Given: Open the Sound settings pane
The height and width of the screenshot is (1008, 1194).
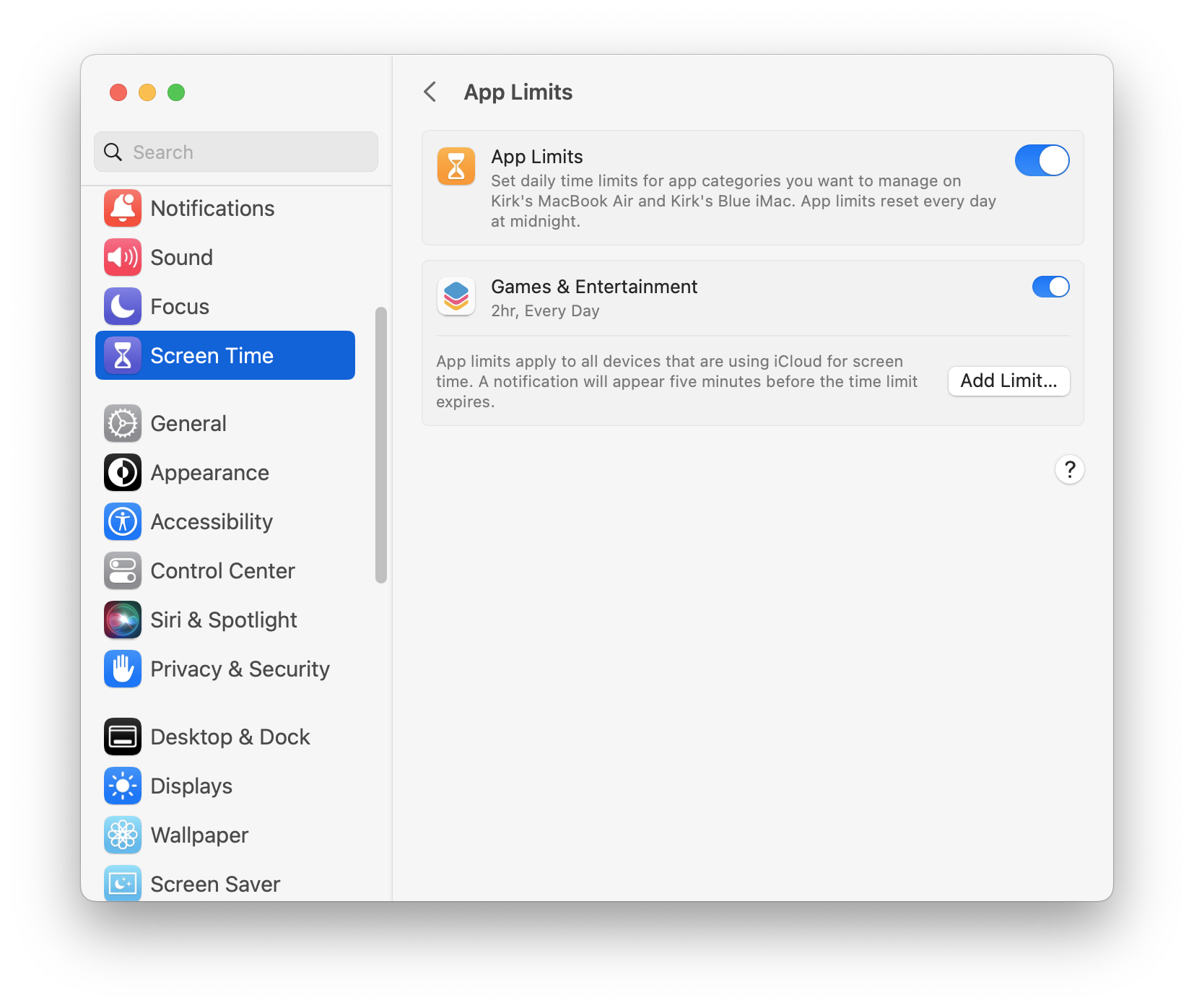Looking at the screenshot, I should [x=225, y=258].
